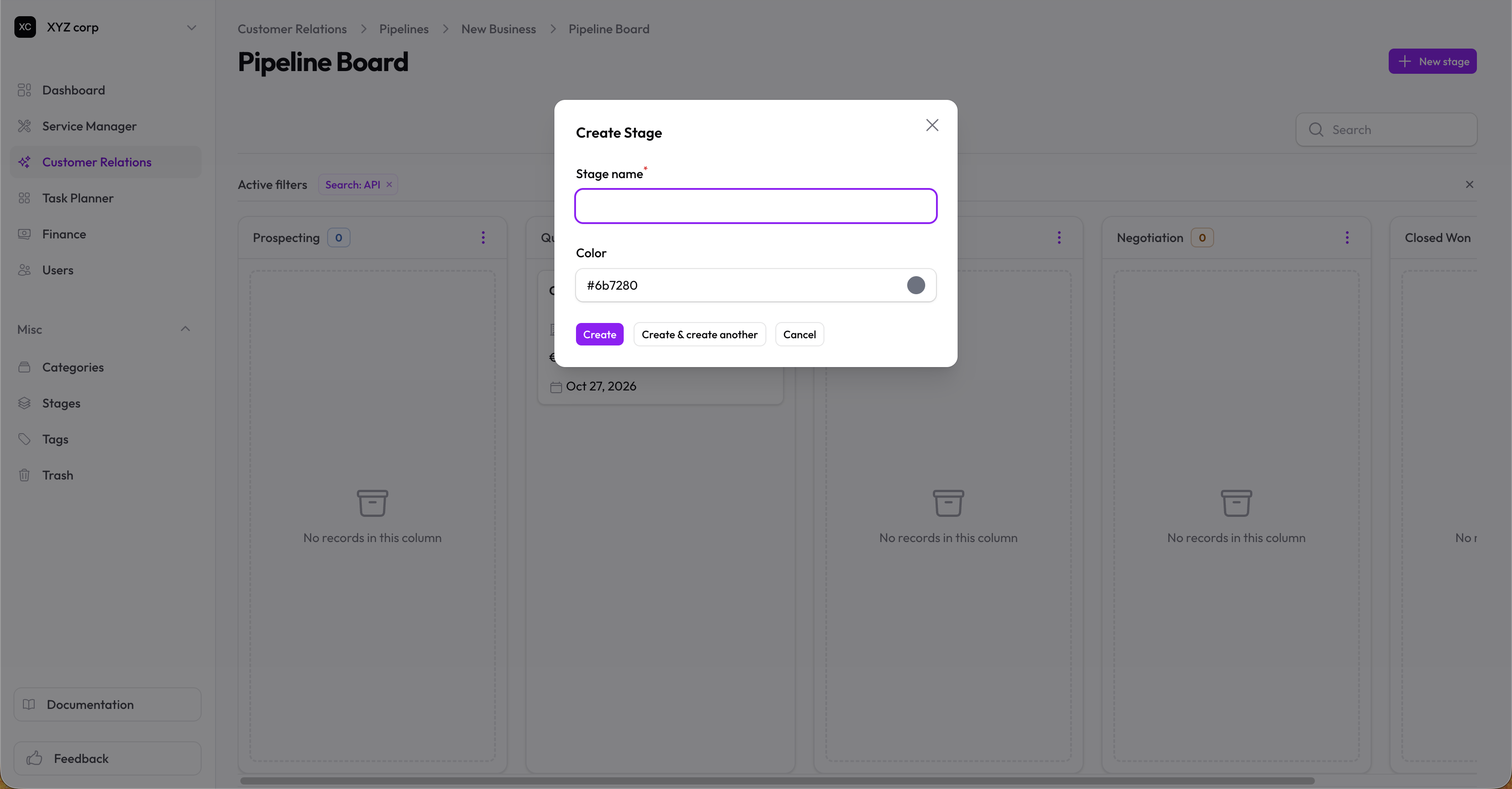This screenshot has width=1512, height=789.
Task: Collapse the Misc section
Action: (185, 329)
